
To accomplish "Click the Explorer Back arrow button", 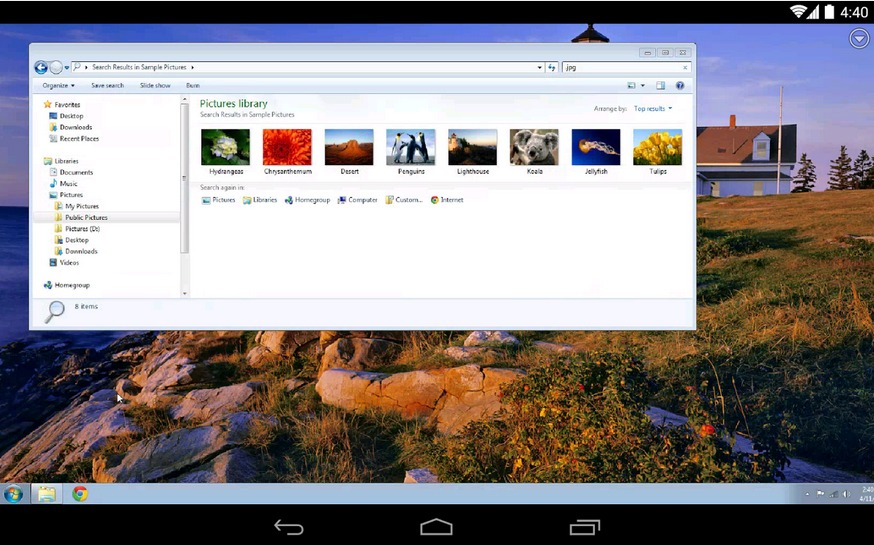I will (x=41, y=67).
